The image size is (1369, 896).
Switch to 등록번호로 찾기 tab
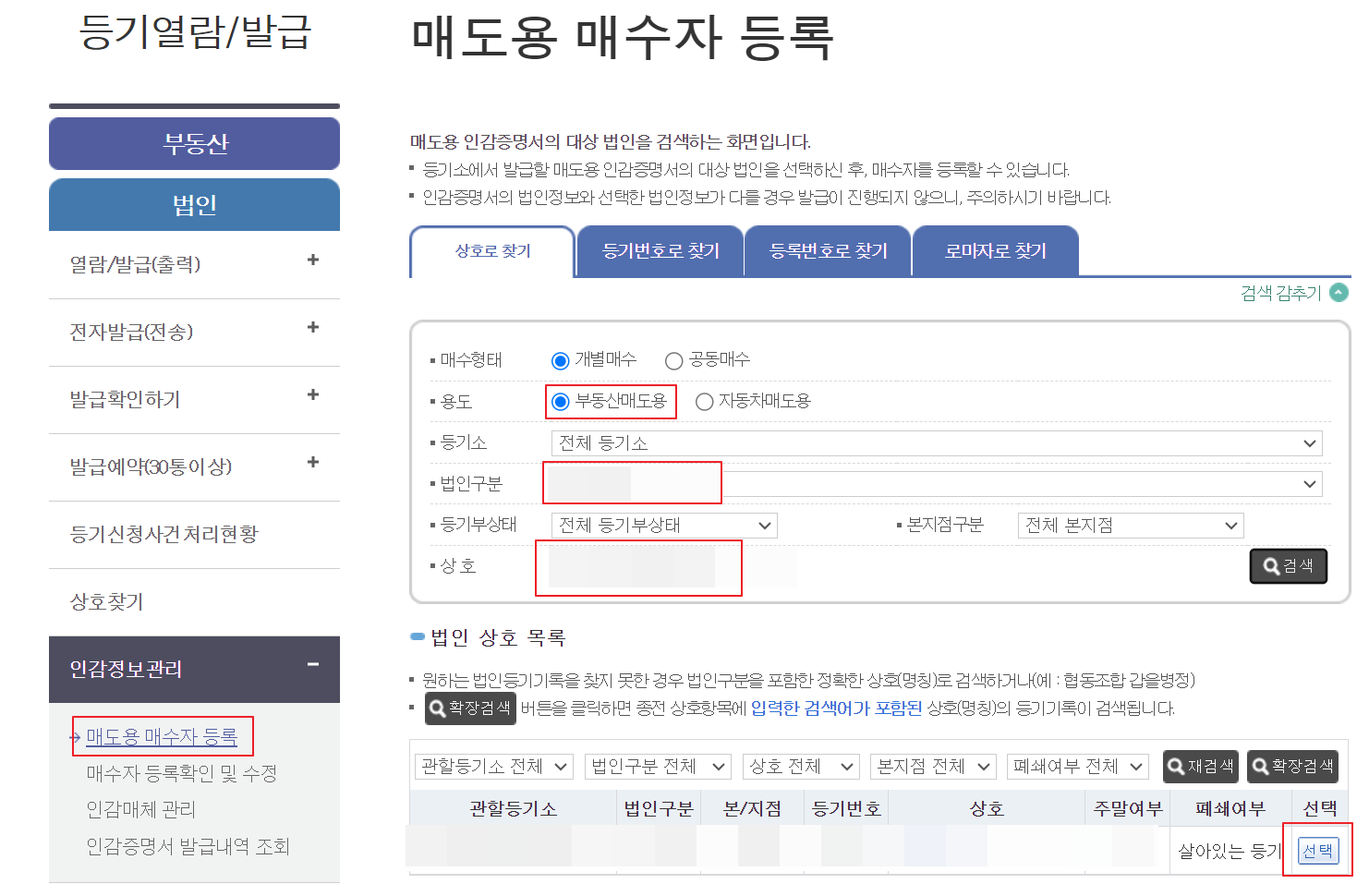tap(829, 251)
